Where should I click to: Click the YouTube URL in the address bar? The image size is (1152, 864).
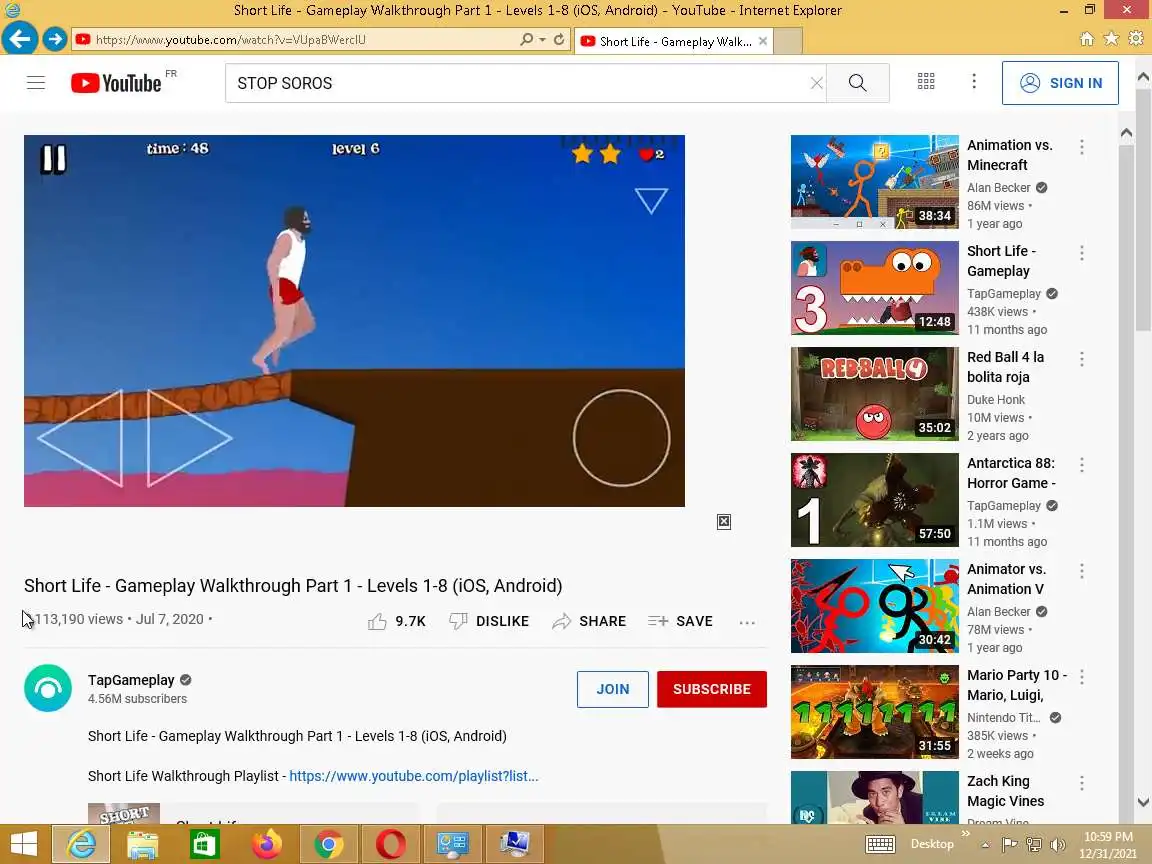[230, 40]
